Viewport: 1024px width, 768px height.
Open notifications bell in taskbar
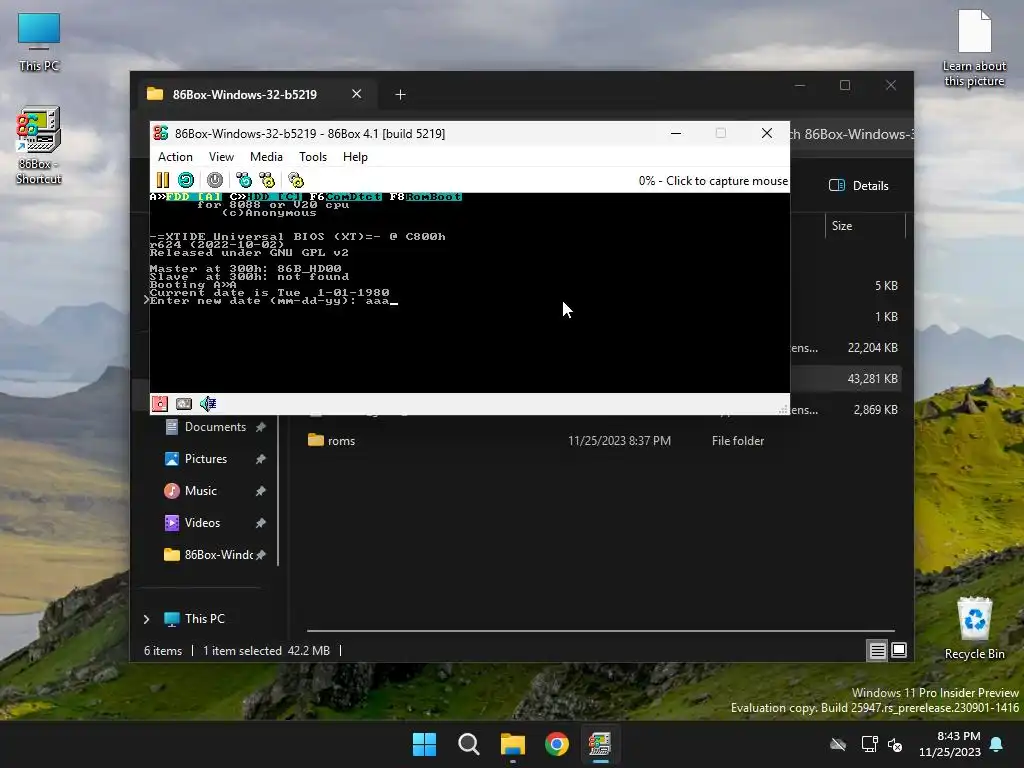[x=997, y=744]
